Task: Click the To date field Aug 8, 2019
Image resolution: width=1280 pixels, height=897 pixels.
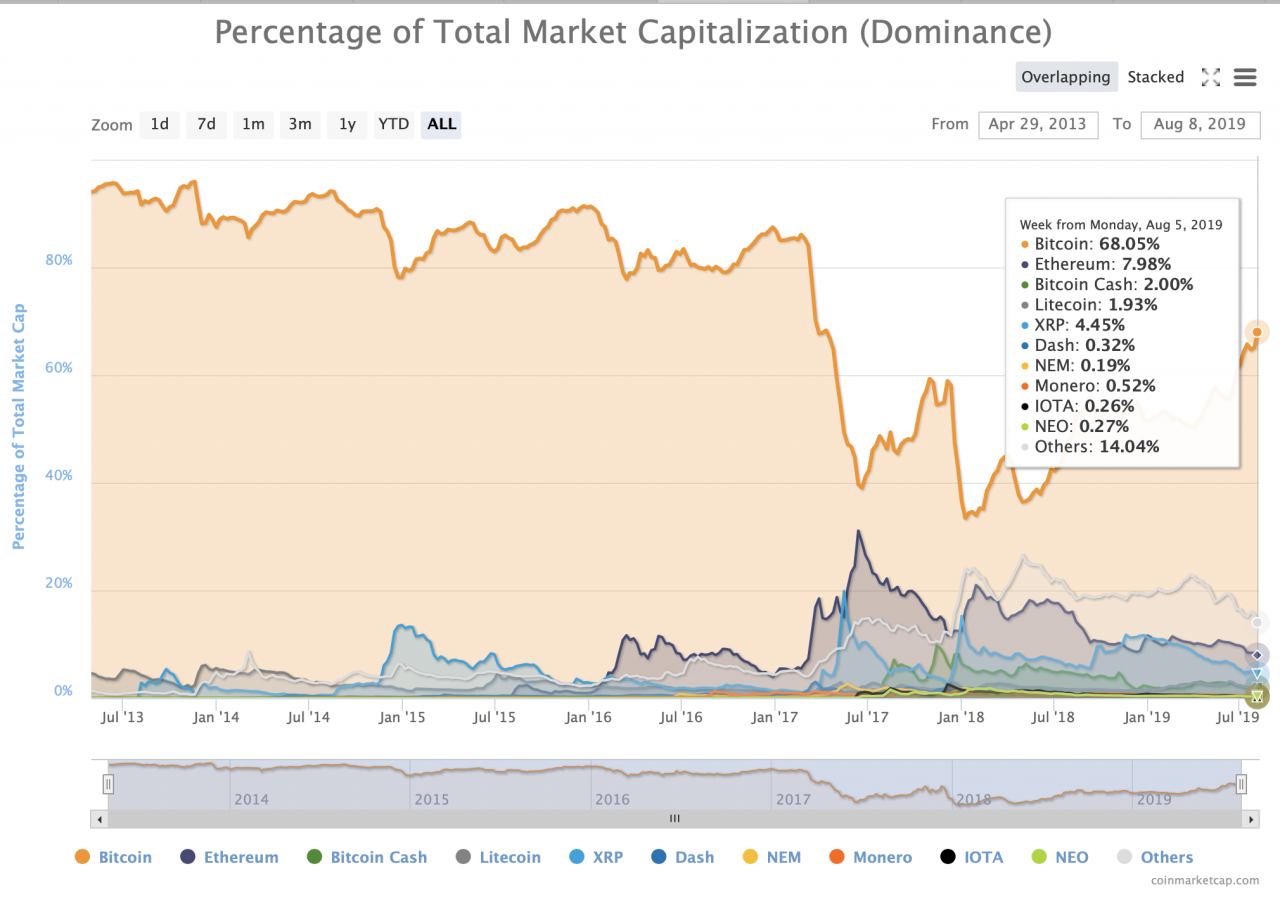Action: click(1200, 124)
